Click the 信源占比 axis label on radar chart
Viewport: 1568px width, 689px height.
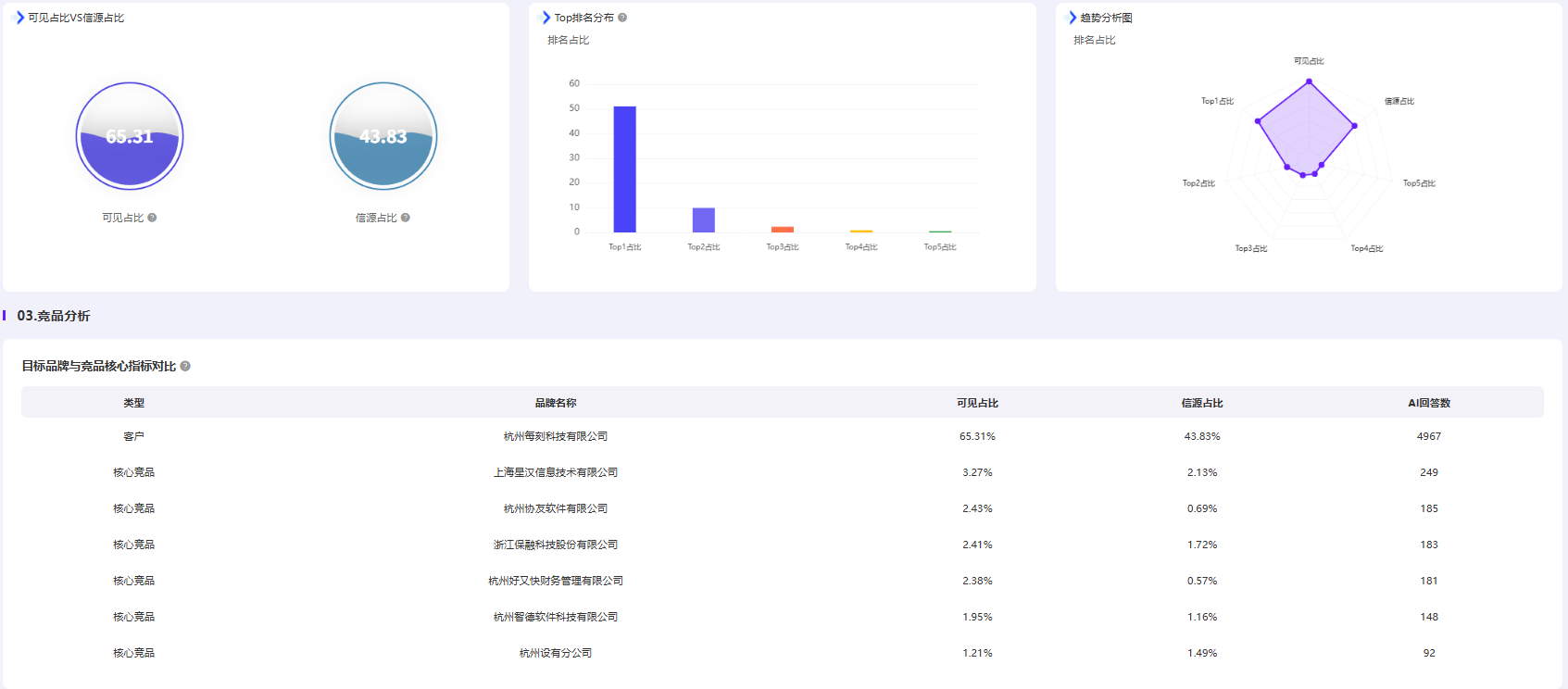(x=1399, y=101)
